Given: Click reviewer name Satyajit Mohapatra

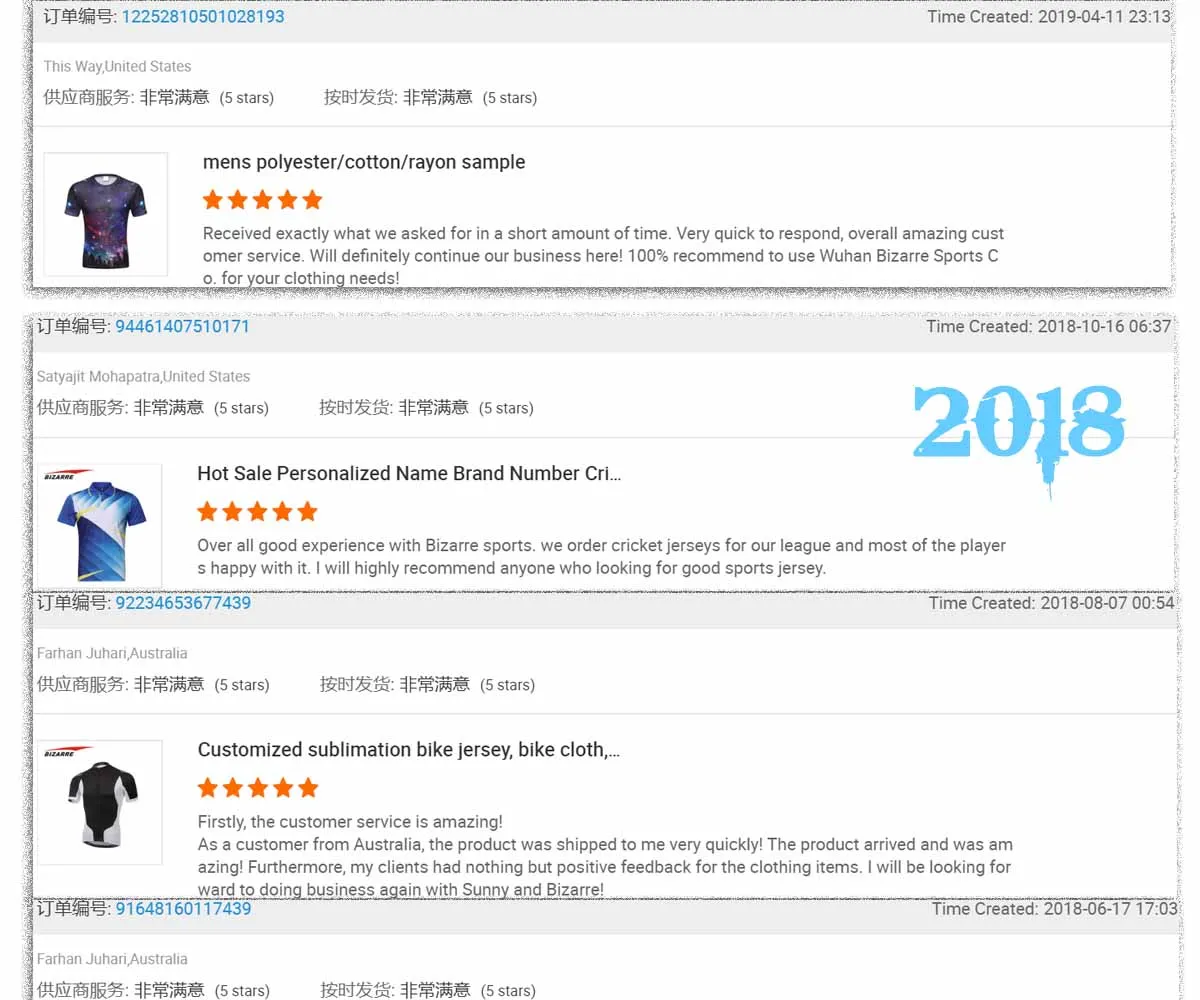Looking at the screenshot, I should [143, 377].
